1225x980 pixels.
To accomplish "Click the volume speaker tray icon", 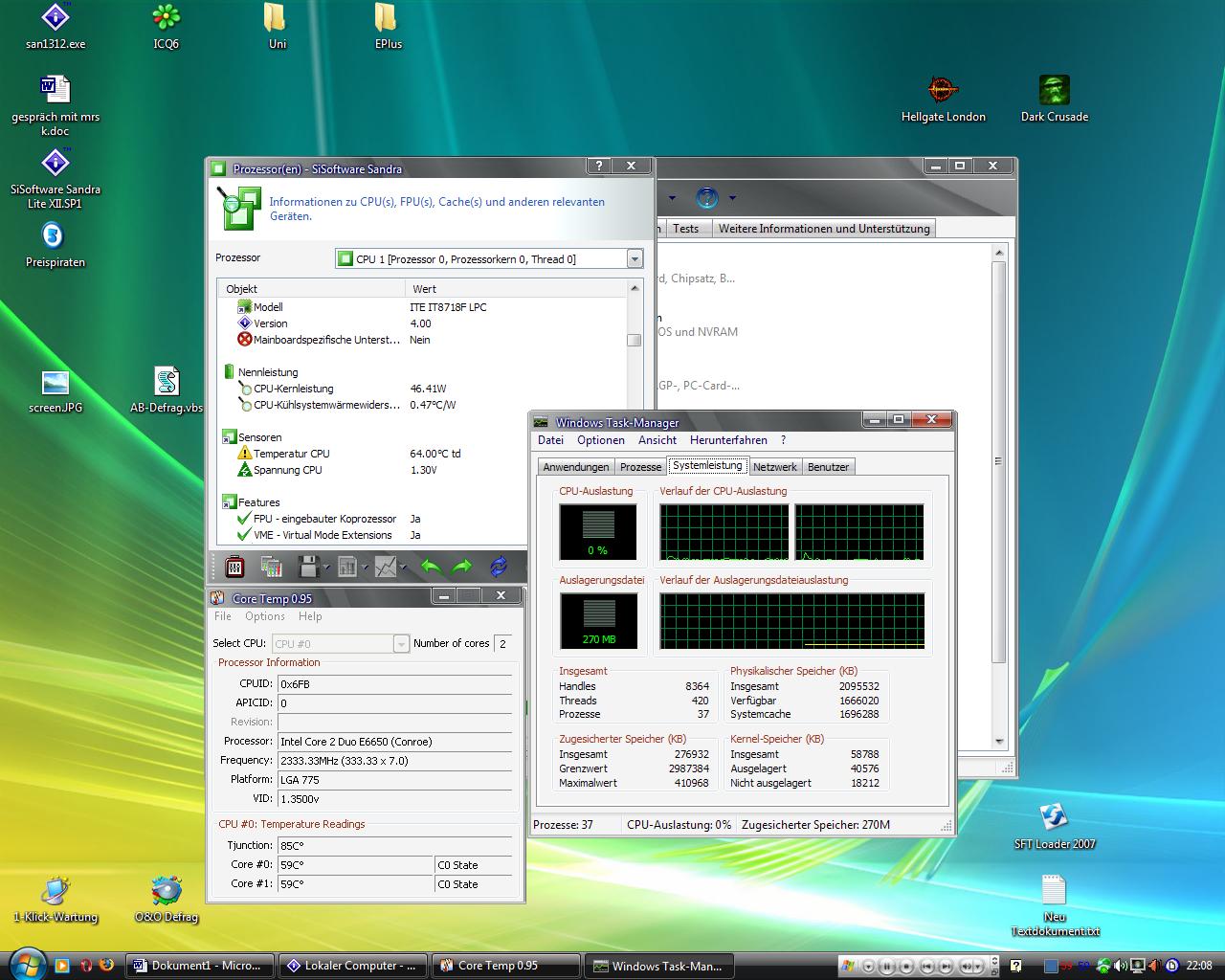I will pyautogui.click(x=1120, y=966).
